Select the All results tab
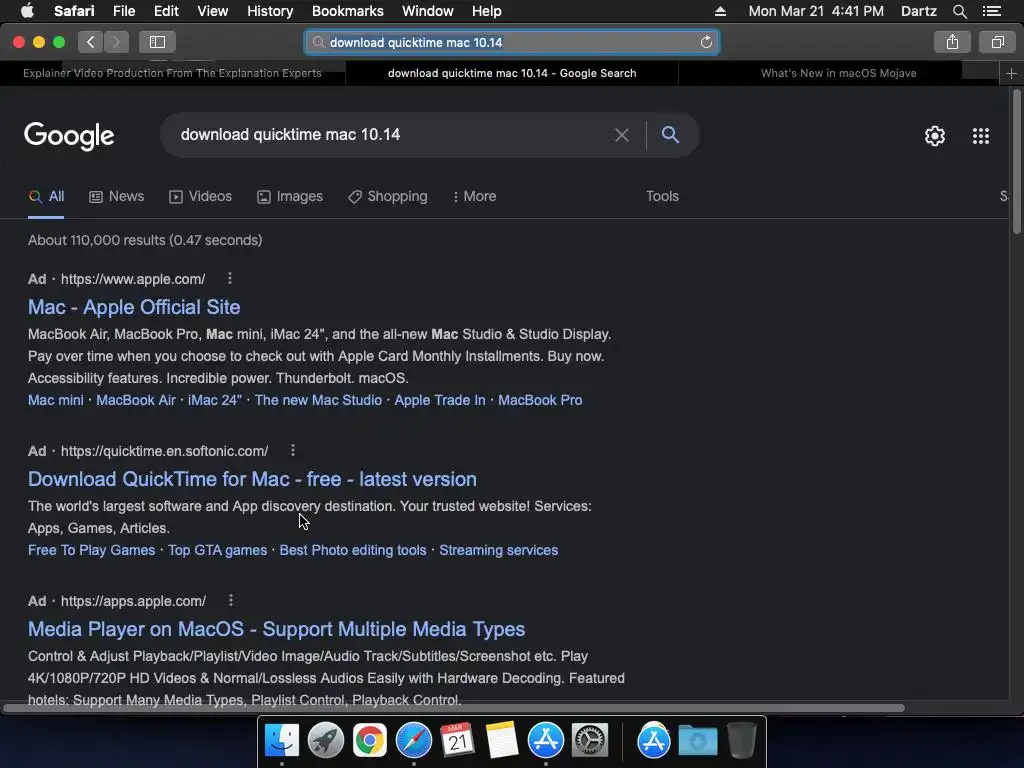Viewport: 1024px width, 768px height. [x=46, y=197]
